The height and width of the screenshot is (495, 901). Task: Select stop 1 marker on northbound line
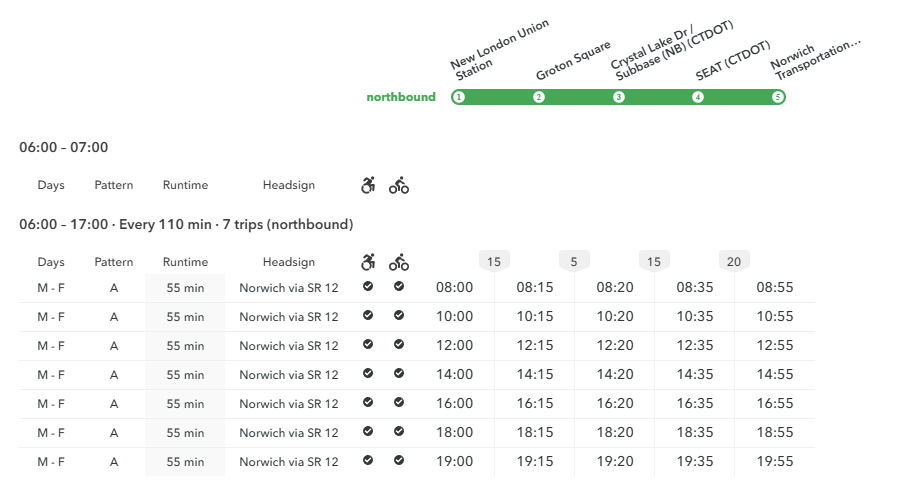pos(459,97)
